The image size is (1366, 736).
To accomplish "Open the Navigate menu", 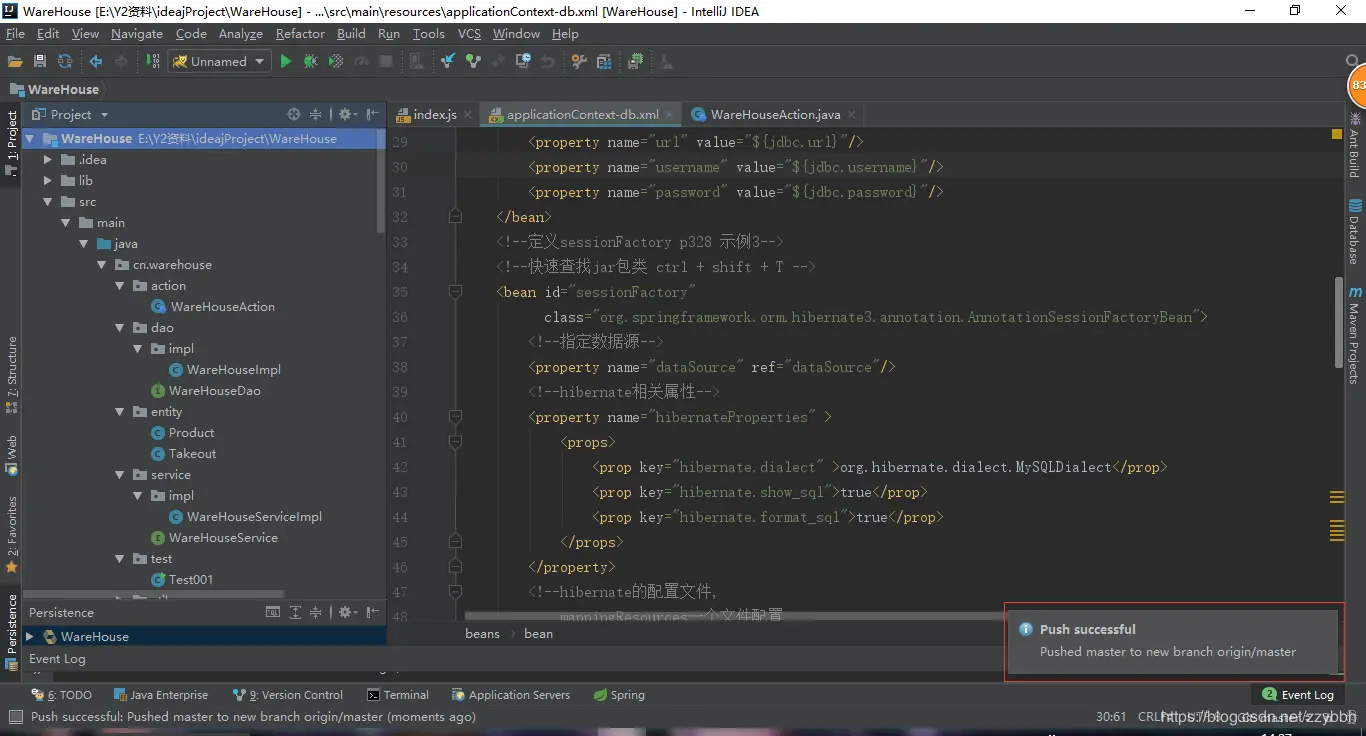I will pyautogui.click(x=137, y=33).
